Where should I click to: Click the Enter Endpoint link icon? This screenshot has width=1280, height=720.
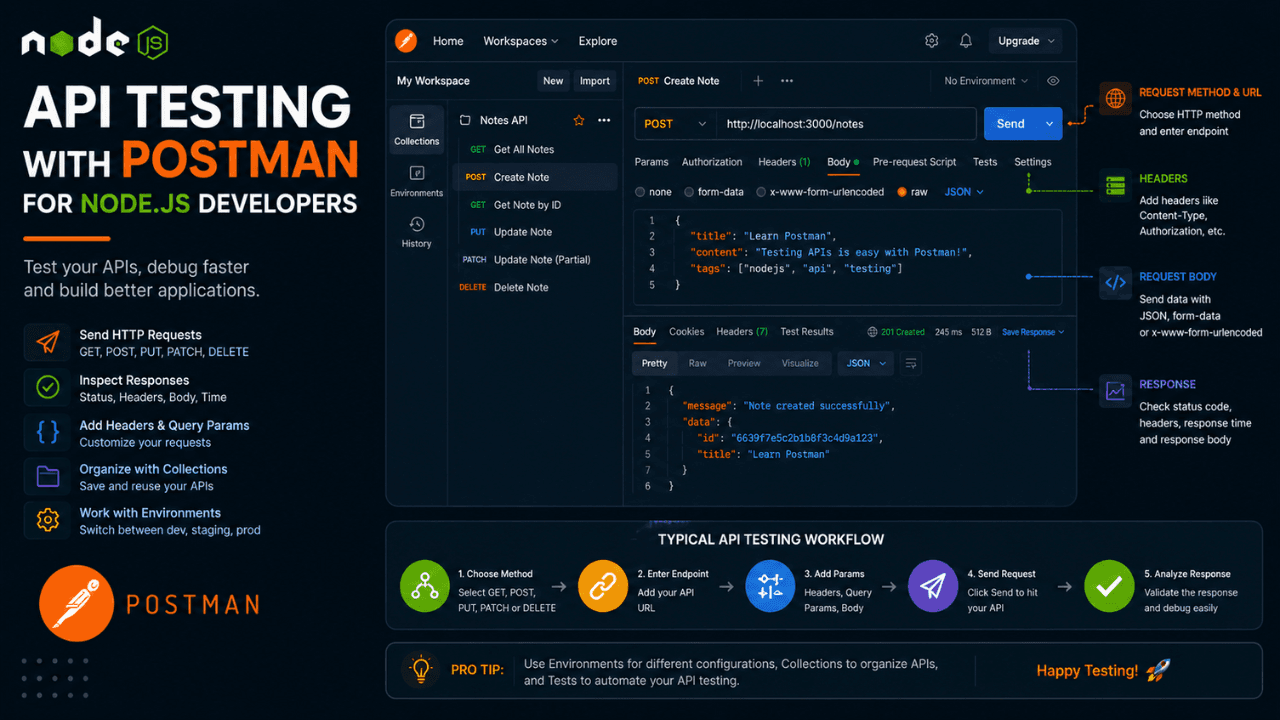[x=602, y=586]
